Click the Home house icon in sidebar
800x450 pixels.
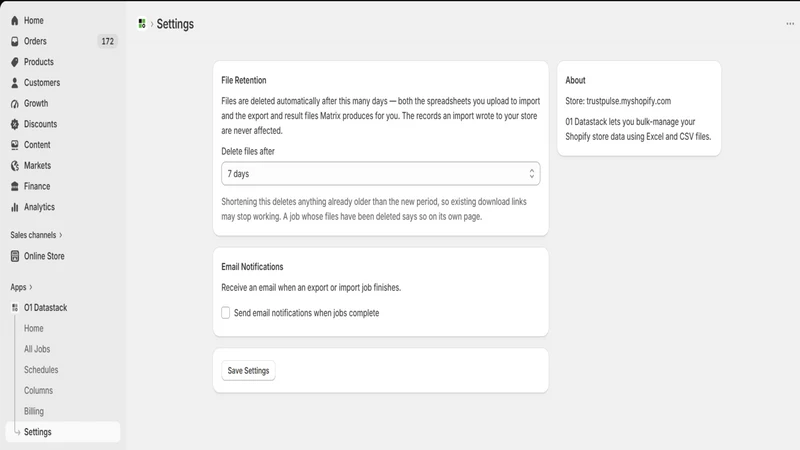click(14, 20)
